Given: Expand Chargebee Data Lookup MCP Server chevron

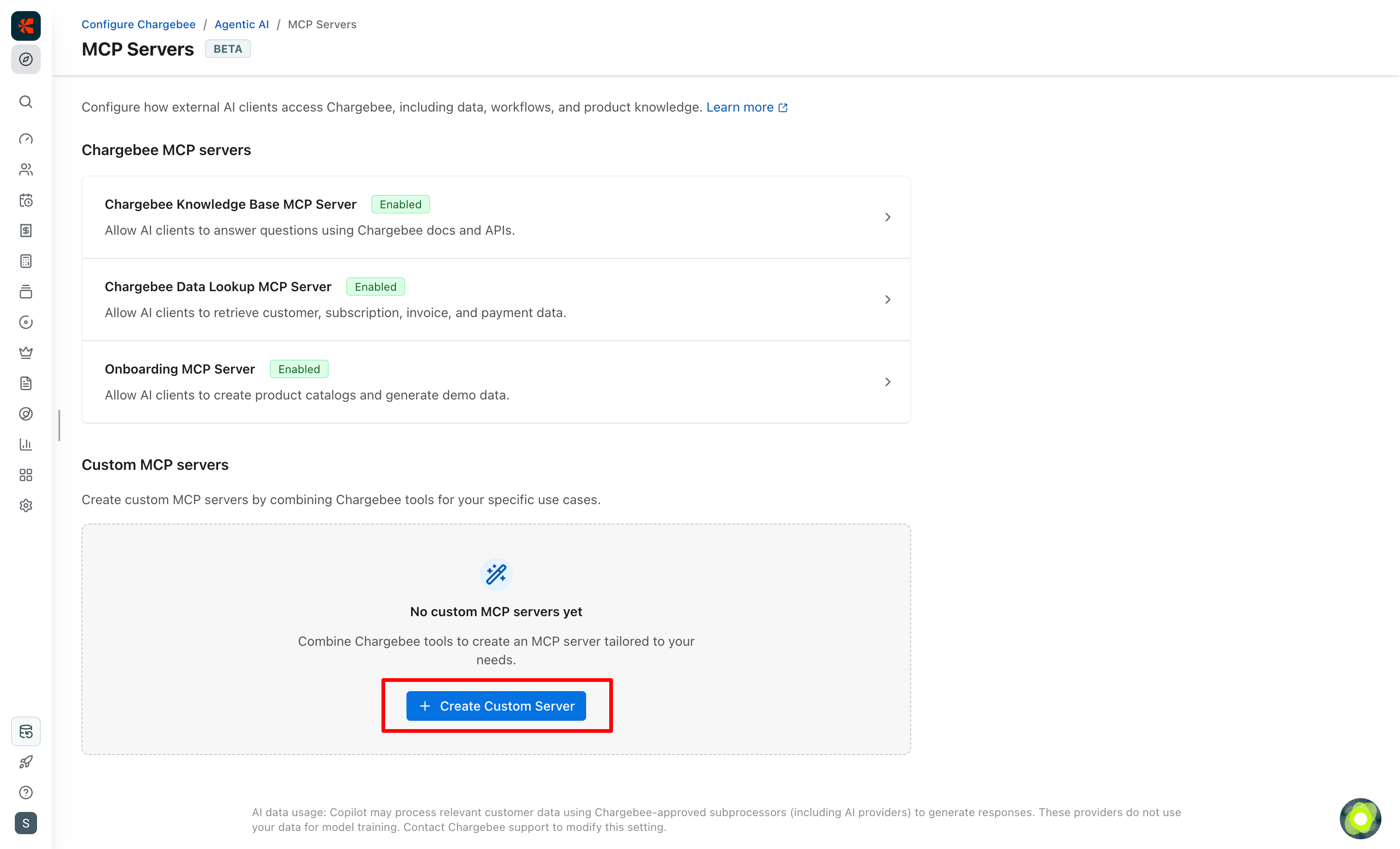Looking at the screenshot, I should [x=887, y=300].
